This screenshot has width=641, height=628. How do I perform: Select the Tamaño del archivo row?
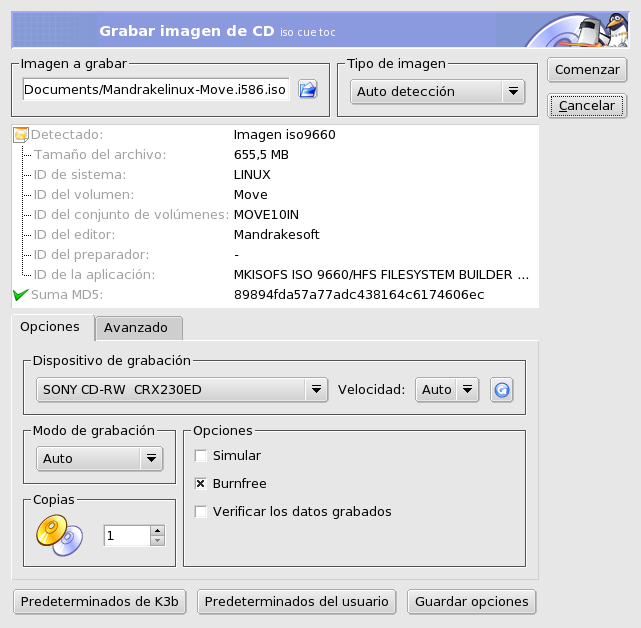275,155
